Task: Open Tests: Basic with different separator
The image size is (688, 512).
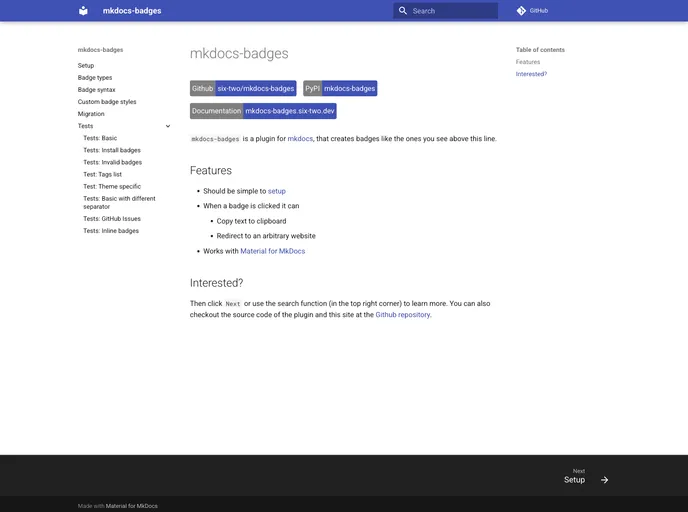Action: click(x=119, y=202)
